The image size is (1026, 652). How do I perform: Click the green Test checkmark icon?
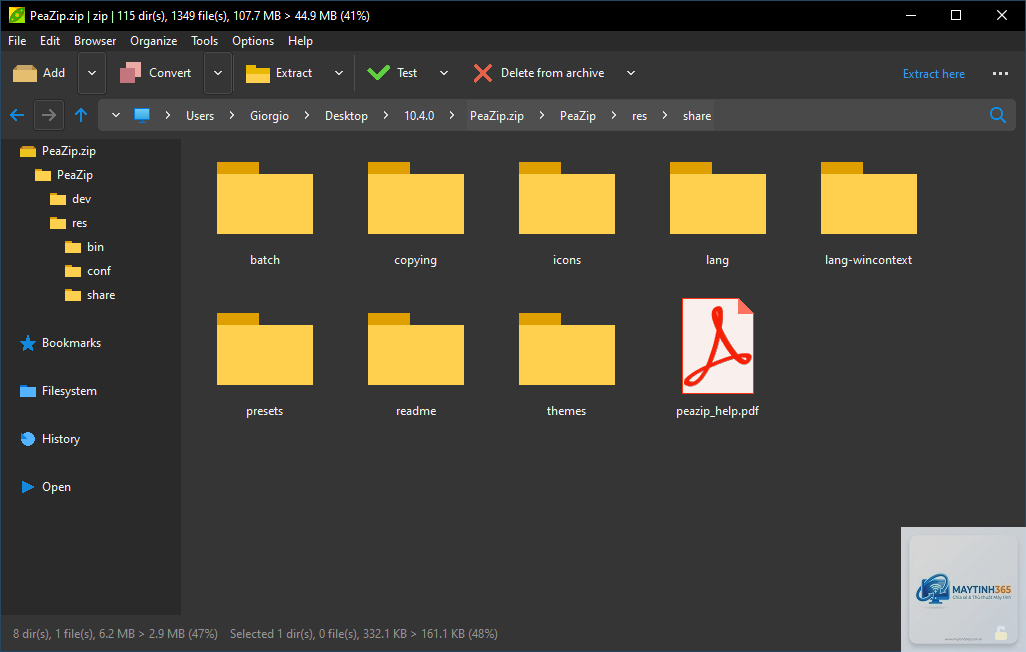(x=378, y=73)
